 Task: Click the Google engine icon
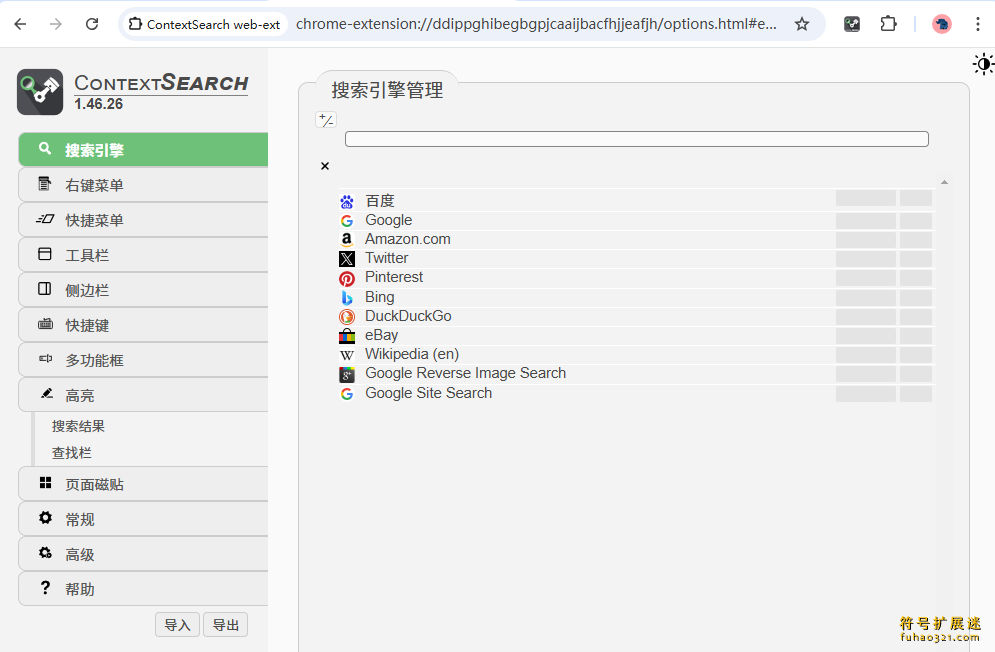point(346,221)
